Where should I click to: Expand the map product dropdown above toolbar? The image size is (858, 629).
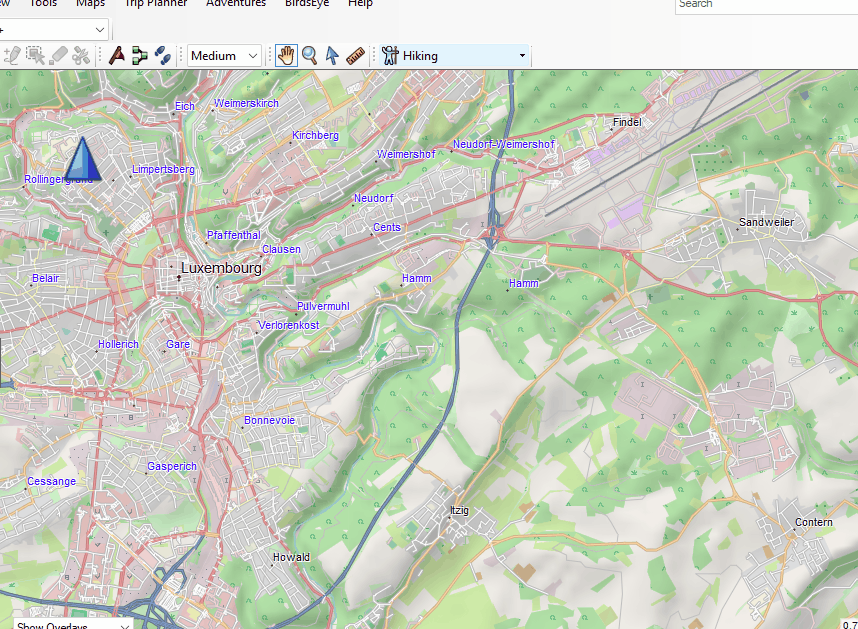point(99,30)
